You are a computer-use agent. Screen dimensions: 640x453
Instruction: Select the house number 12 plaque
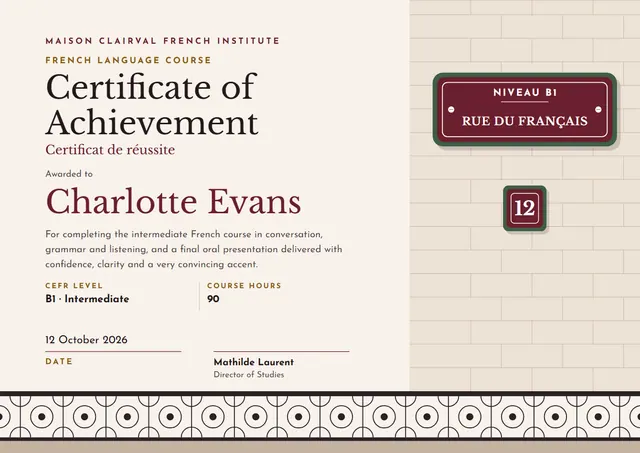coord(525,209)
